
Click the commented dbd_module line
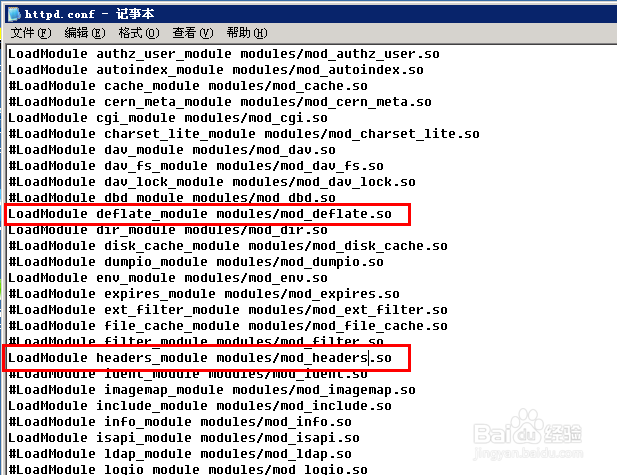[x=172, y=197]
